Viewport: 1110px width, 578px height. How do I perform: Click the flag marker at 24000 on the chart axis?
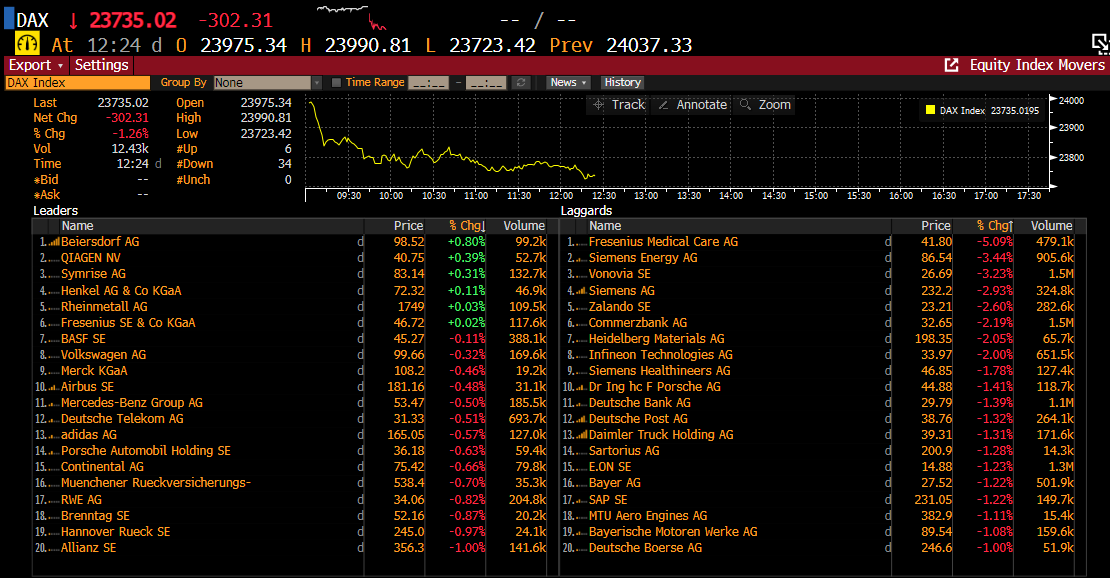coord(1053,100)
